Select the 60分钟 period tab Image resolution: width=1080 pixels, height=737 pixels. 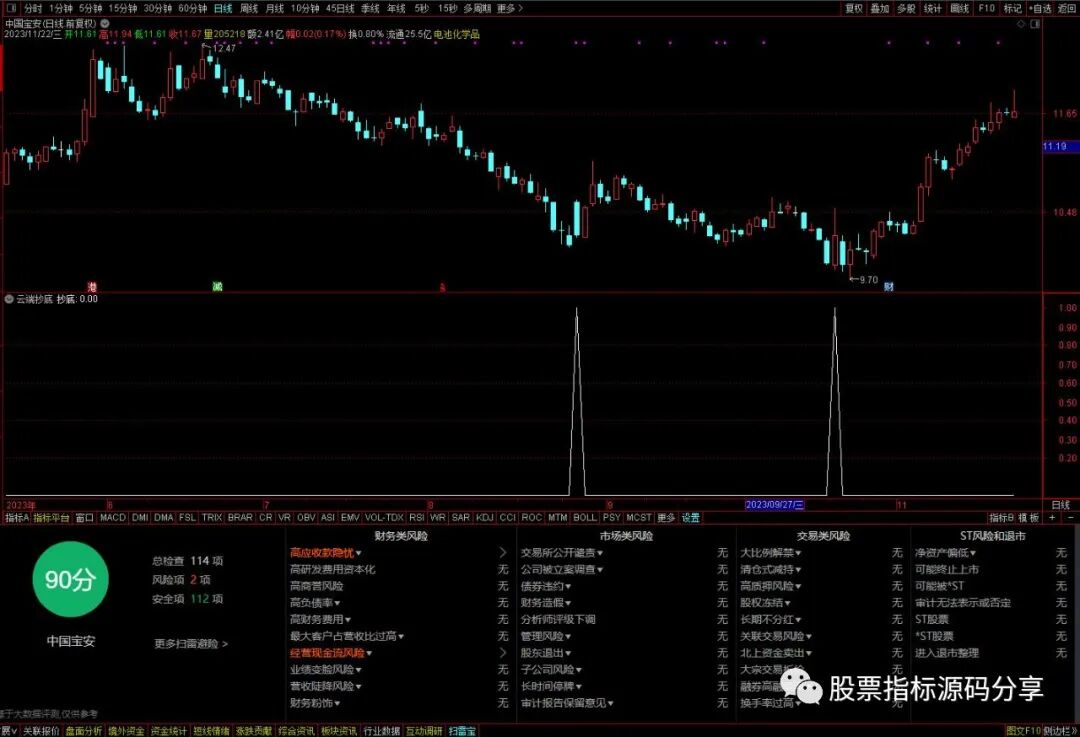click(x=192, y=8)
